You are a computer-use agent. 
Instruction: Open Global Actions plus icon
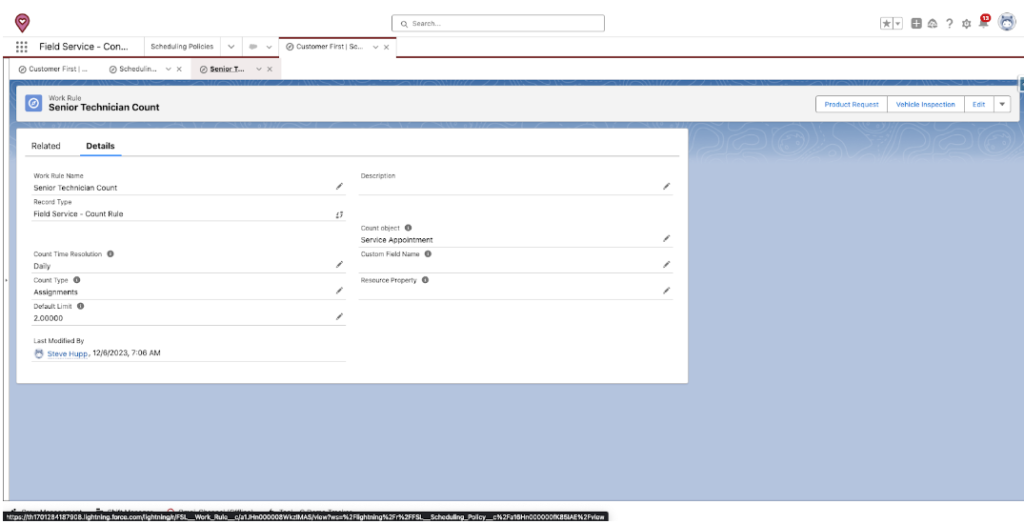click(916, 24)
